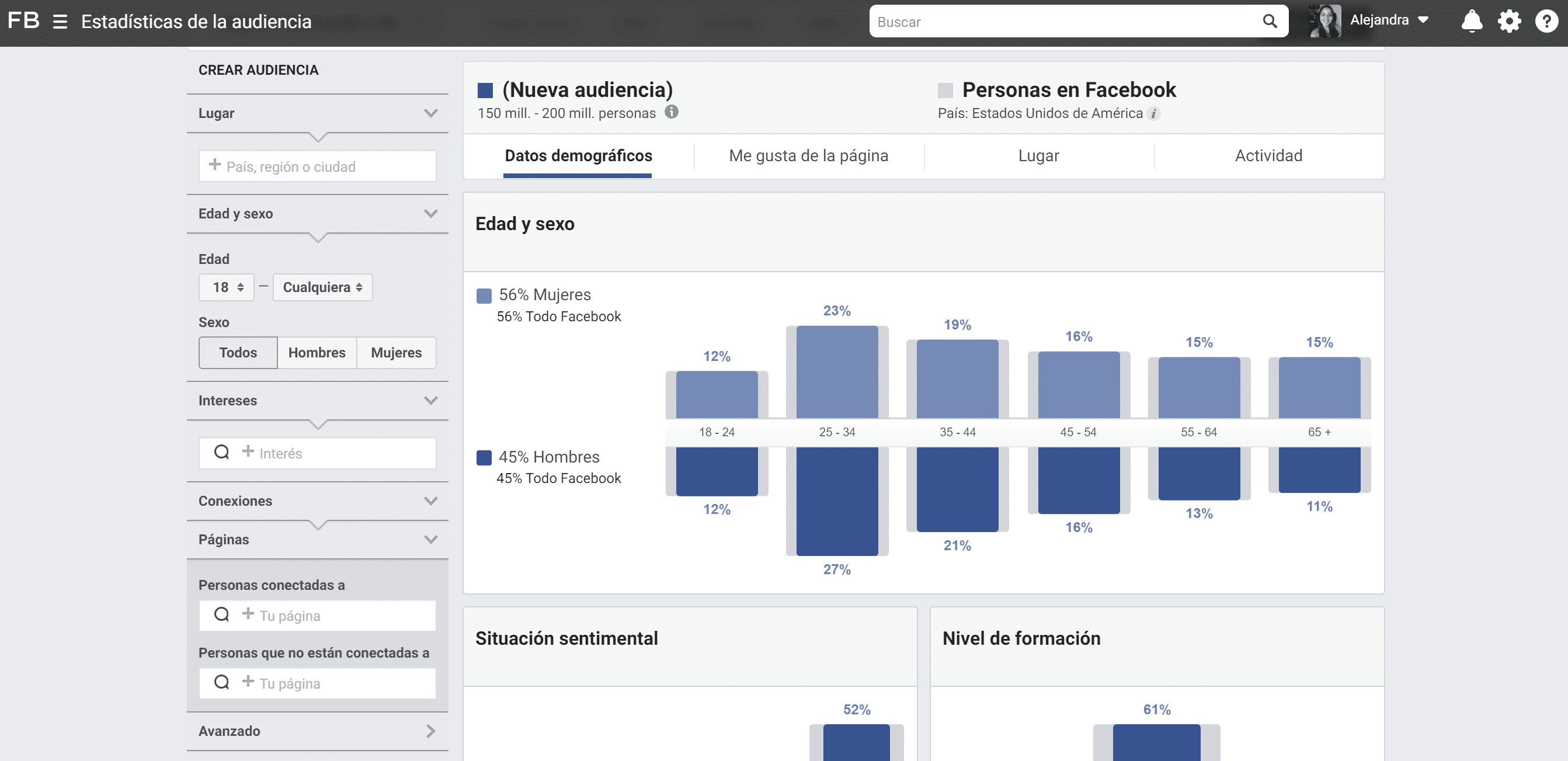Click Tu página field under Personas conectadas a
This screenshot has width=1568, height=761.
click(317, 616)
